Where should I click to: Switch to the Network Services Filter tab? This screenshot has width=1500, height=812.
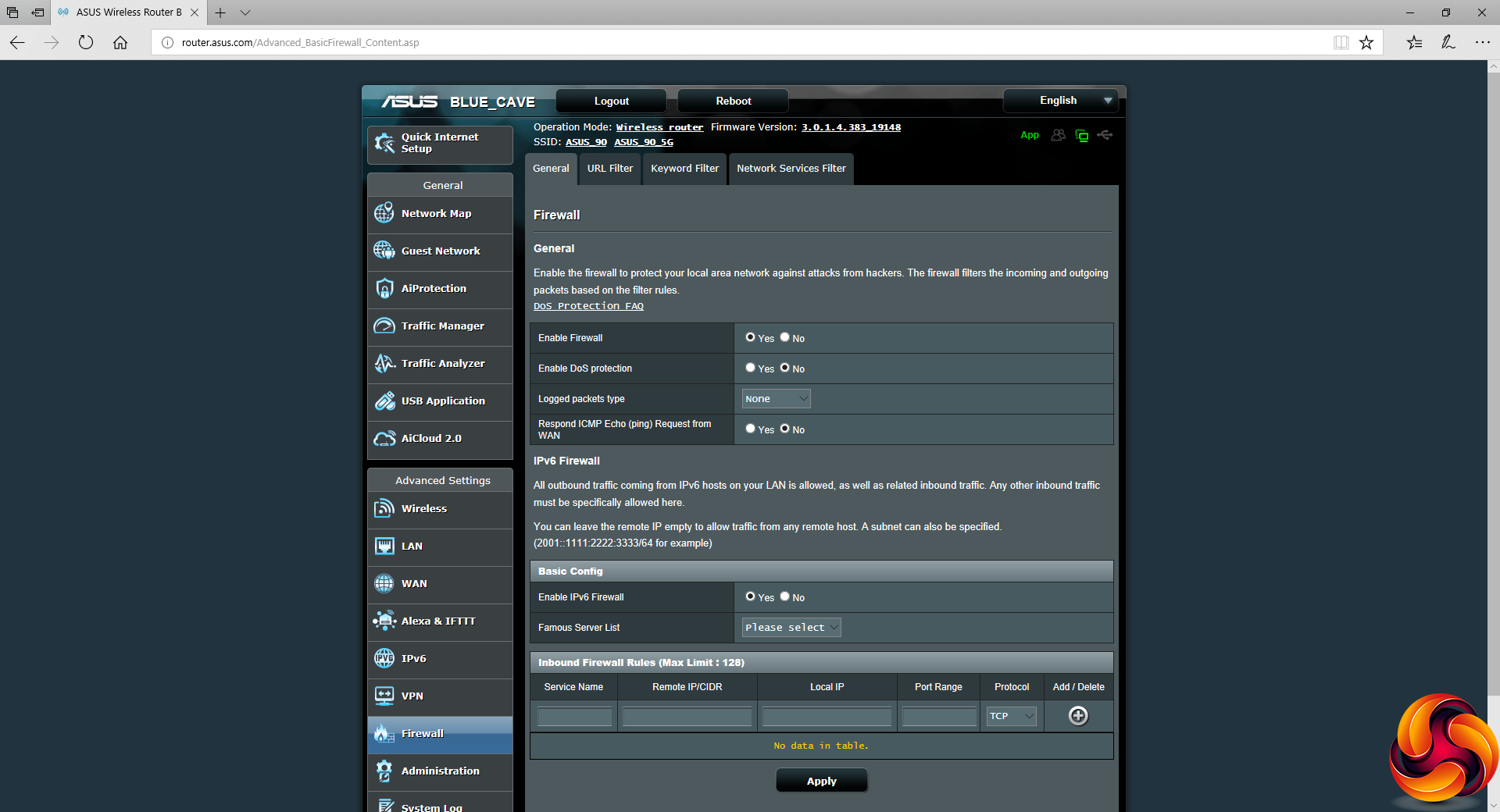pos(791,169)
